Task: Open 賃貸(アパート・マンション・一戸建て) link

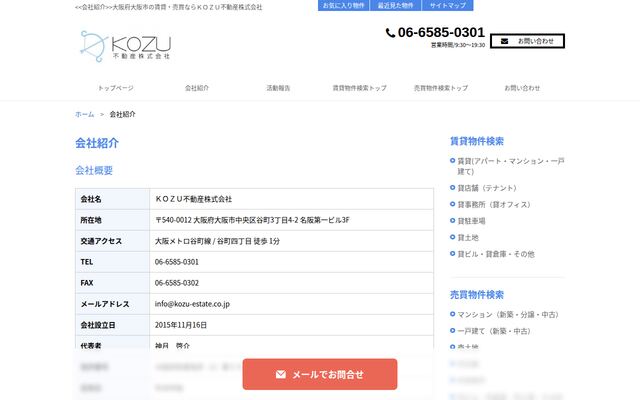Action: [511, 166]
